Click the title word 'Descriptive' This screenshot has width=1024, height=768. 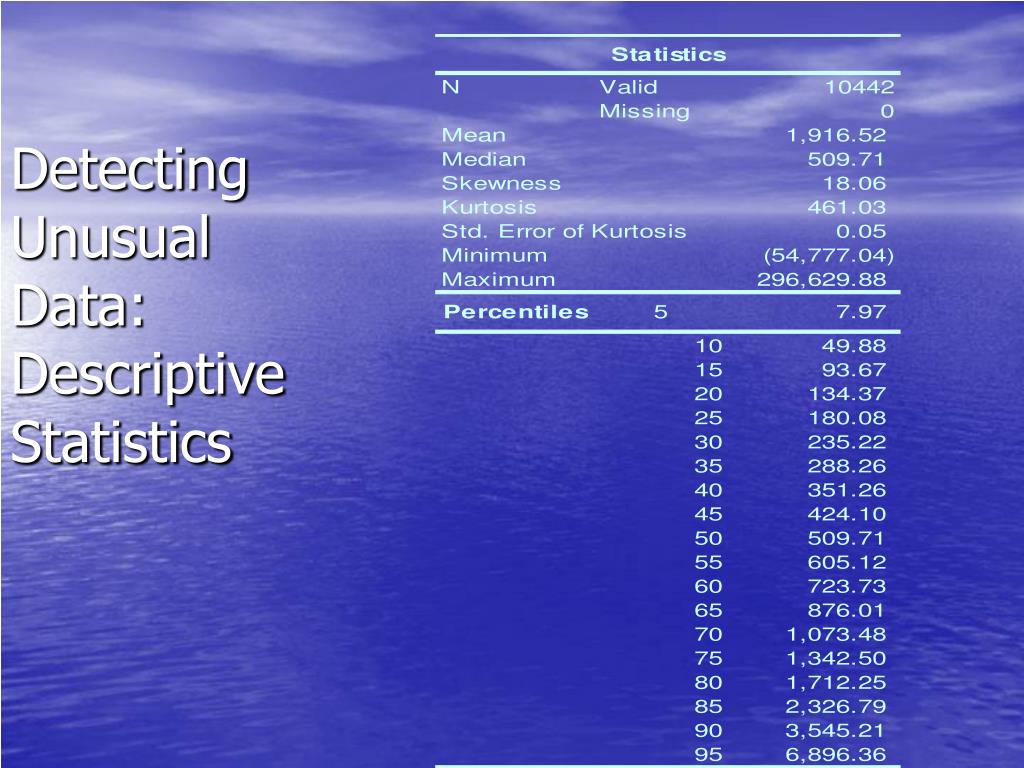click(149, 376)
